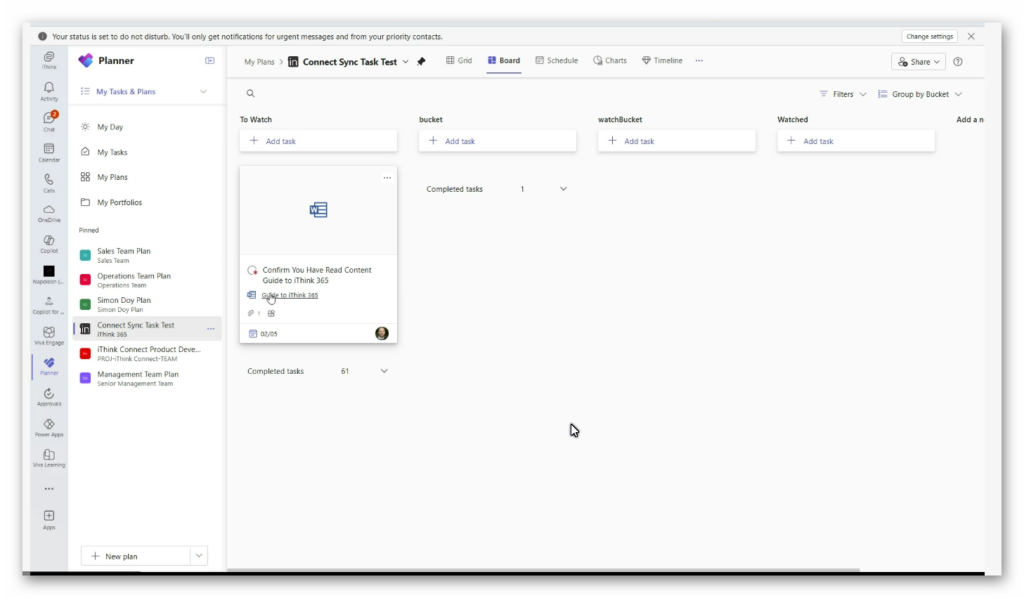Open the Copilot for... app icon
This screenshot has height=598, width=1024.
click(x=49, y=305)
